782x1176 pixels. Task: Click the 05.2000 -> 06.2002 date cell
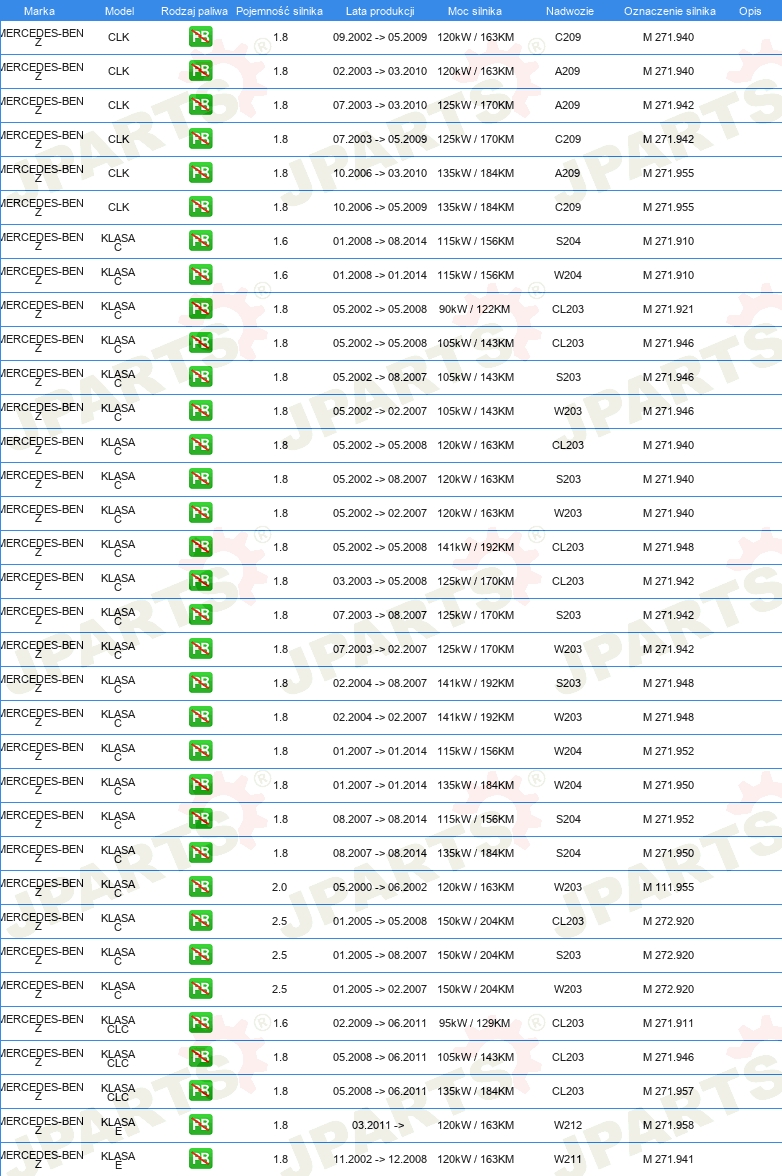click(x=379, y=886)
